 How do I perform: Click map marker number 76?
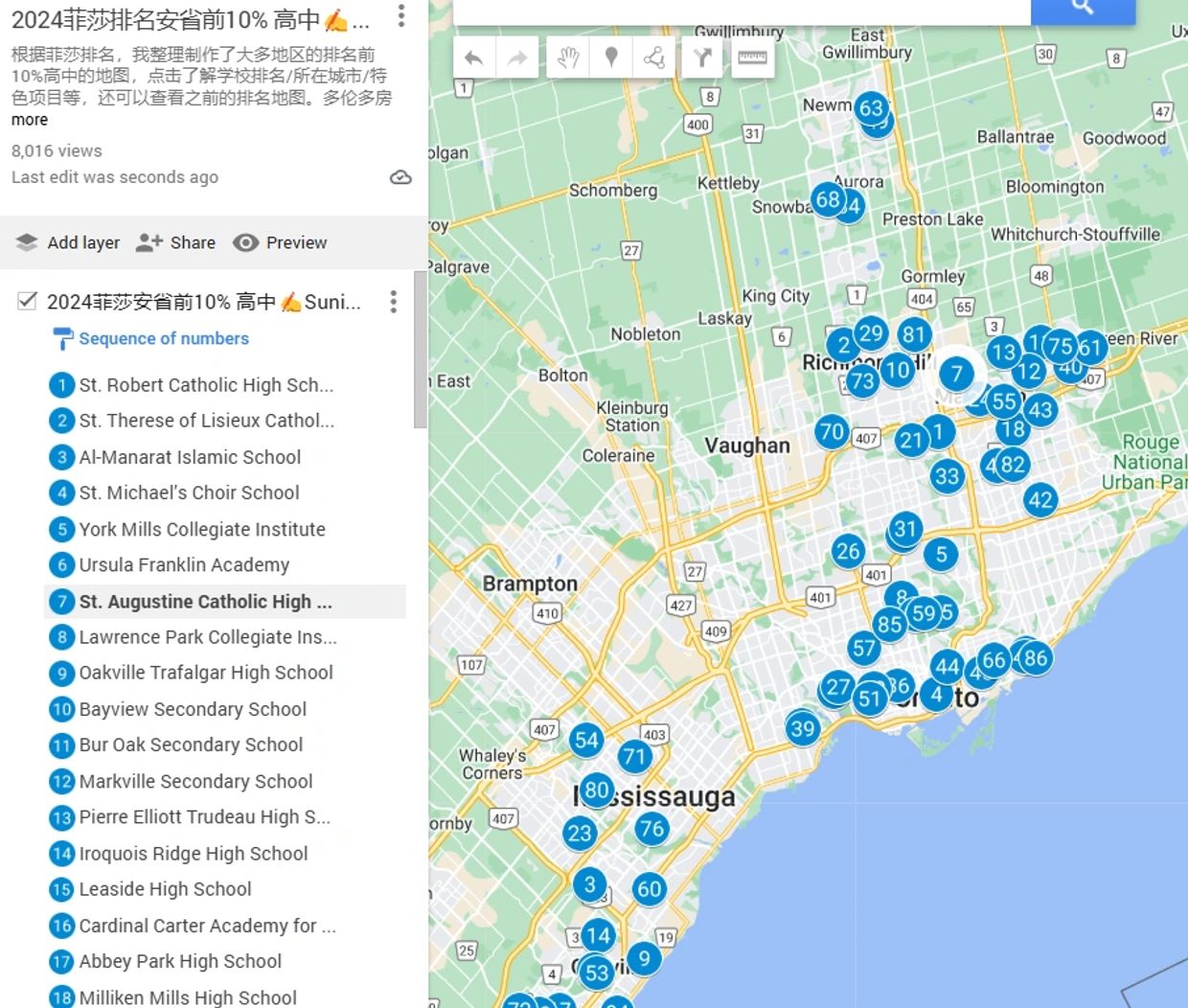click(651, 829)
